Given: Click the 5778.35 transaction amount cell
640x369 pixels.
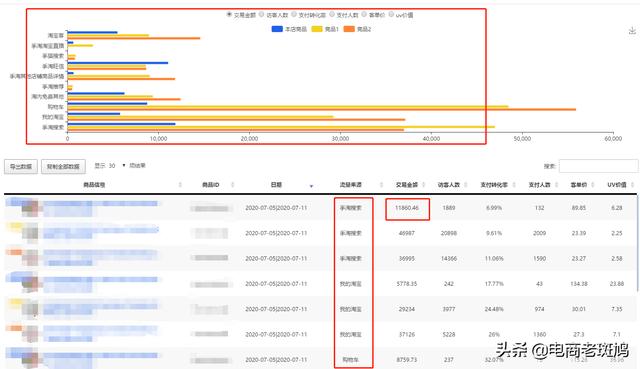Looking at the screenshot, I should tap(407, 284).
